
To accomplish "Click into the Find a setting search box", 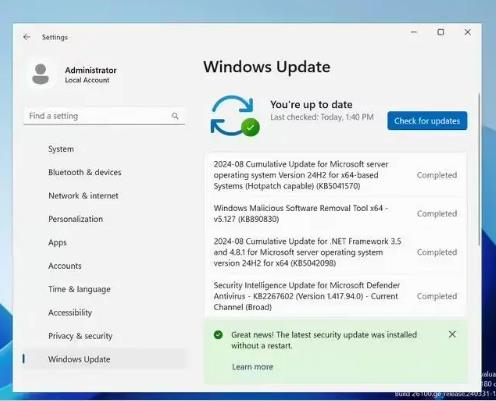I will pos(104,116).
